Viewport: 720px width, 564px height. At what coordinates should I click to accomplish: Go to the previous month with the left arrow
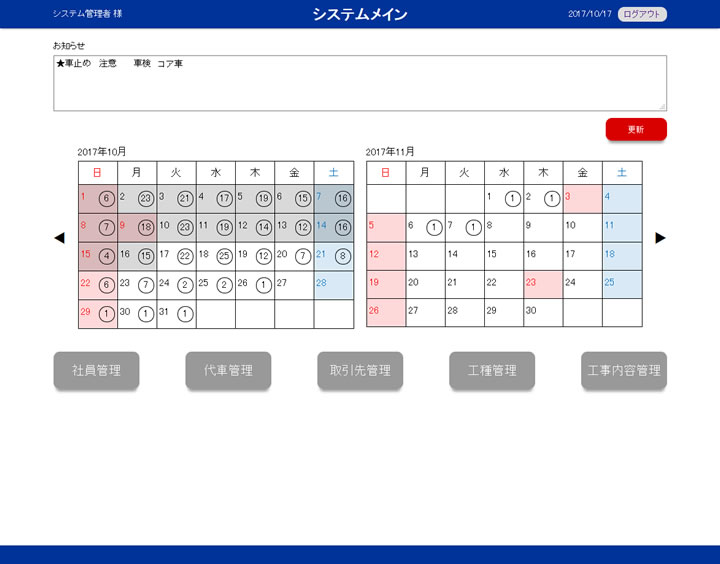pos(59,237)
